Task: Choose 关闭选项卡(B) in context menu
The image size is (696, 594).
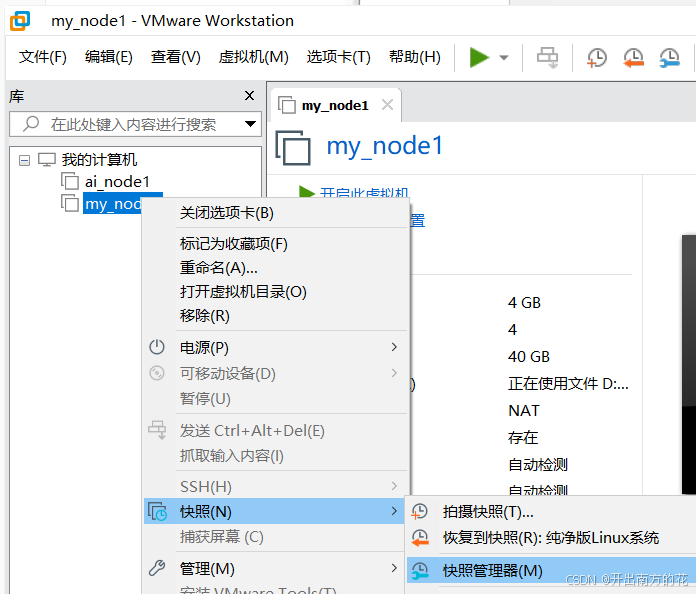Action: pos(275,213)
